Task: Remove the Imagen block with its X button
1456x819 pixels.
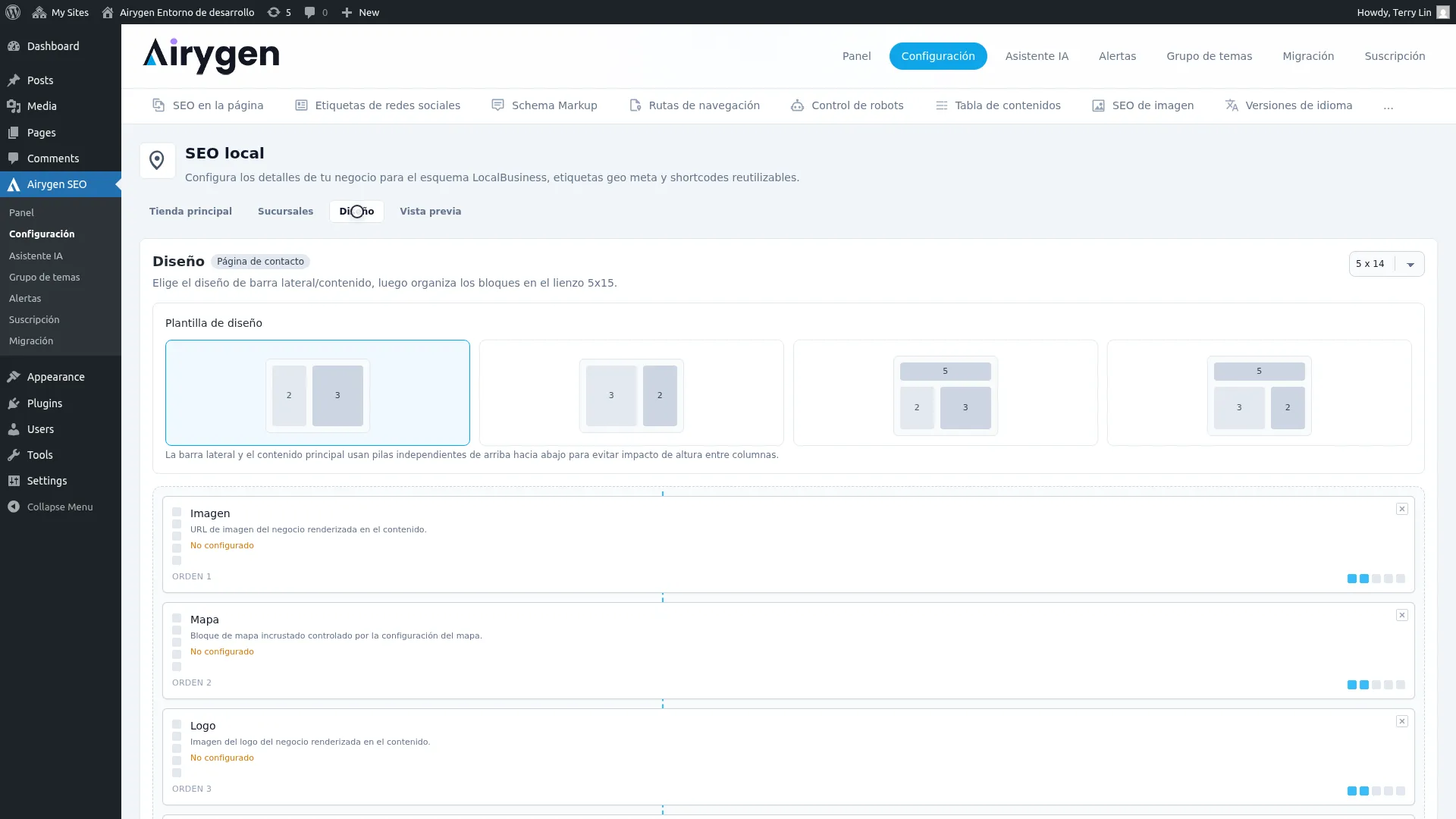Action: coord(1402,509)
